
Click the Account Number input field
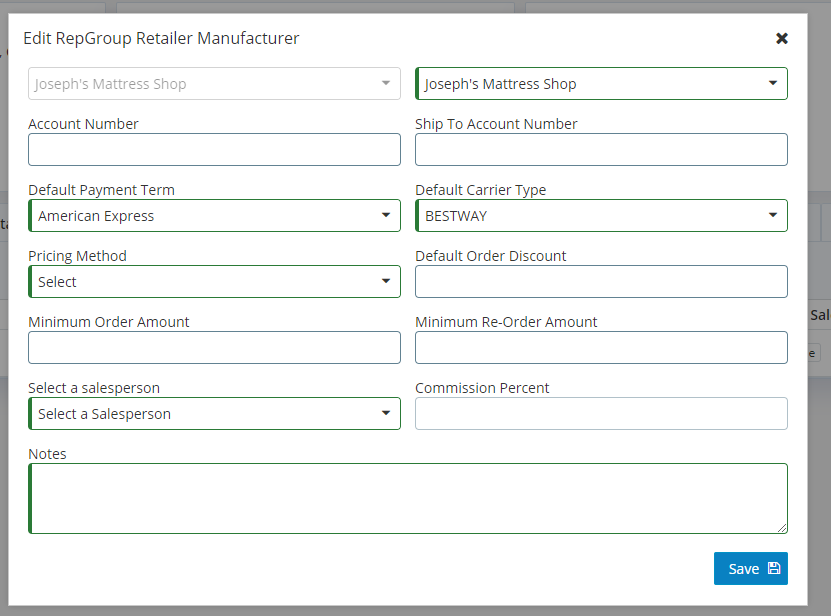coord(214,149)
